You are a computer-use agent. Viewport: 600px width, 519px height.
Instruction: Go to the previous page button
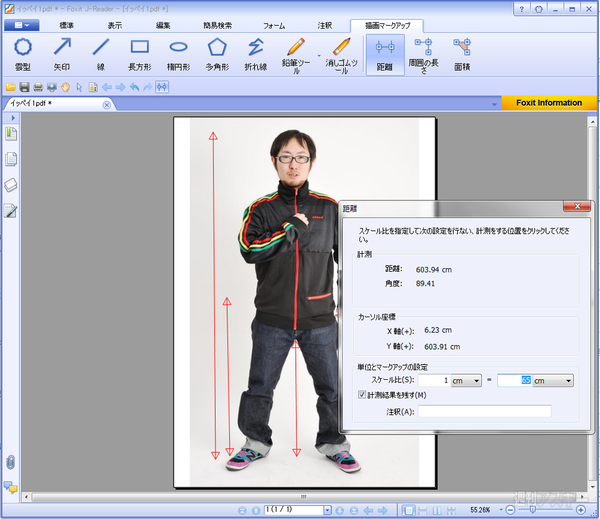pos(256,511)
